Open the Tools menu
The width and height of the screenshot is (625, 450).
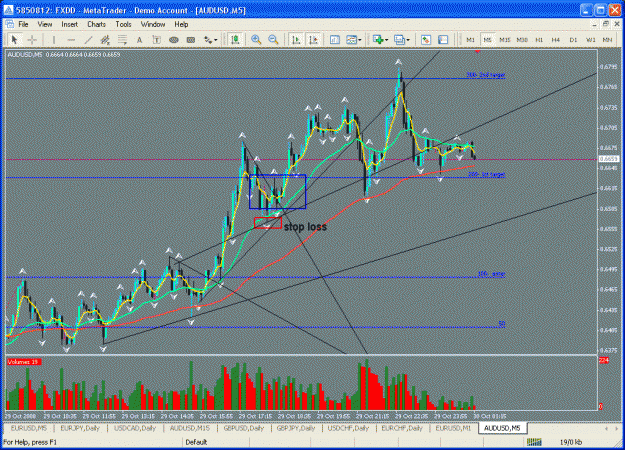(123, 24)
